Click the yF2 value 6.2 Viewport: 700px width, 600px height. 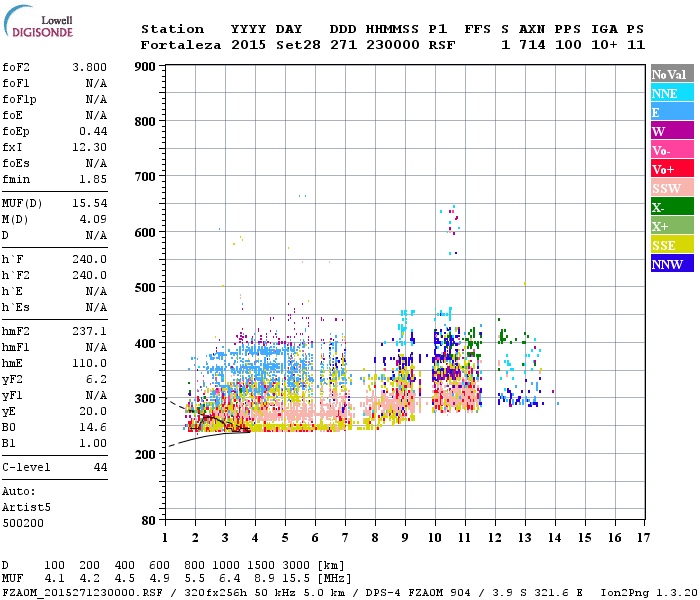pos(96,379)
